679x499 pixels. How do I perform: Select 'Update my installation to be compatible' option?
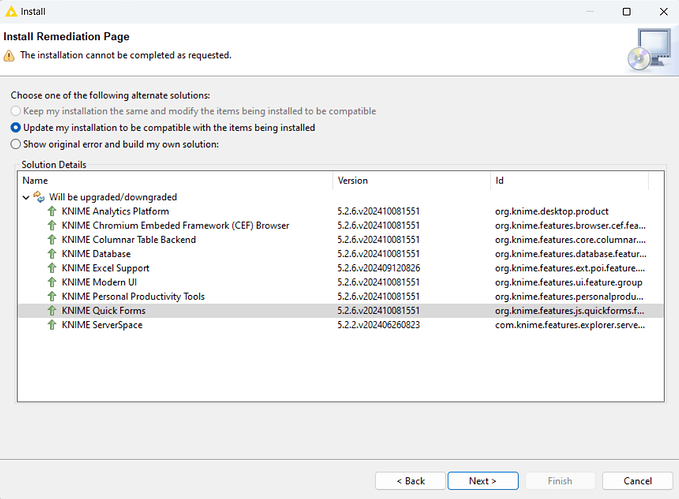16,128
